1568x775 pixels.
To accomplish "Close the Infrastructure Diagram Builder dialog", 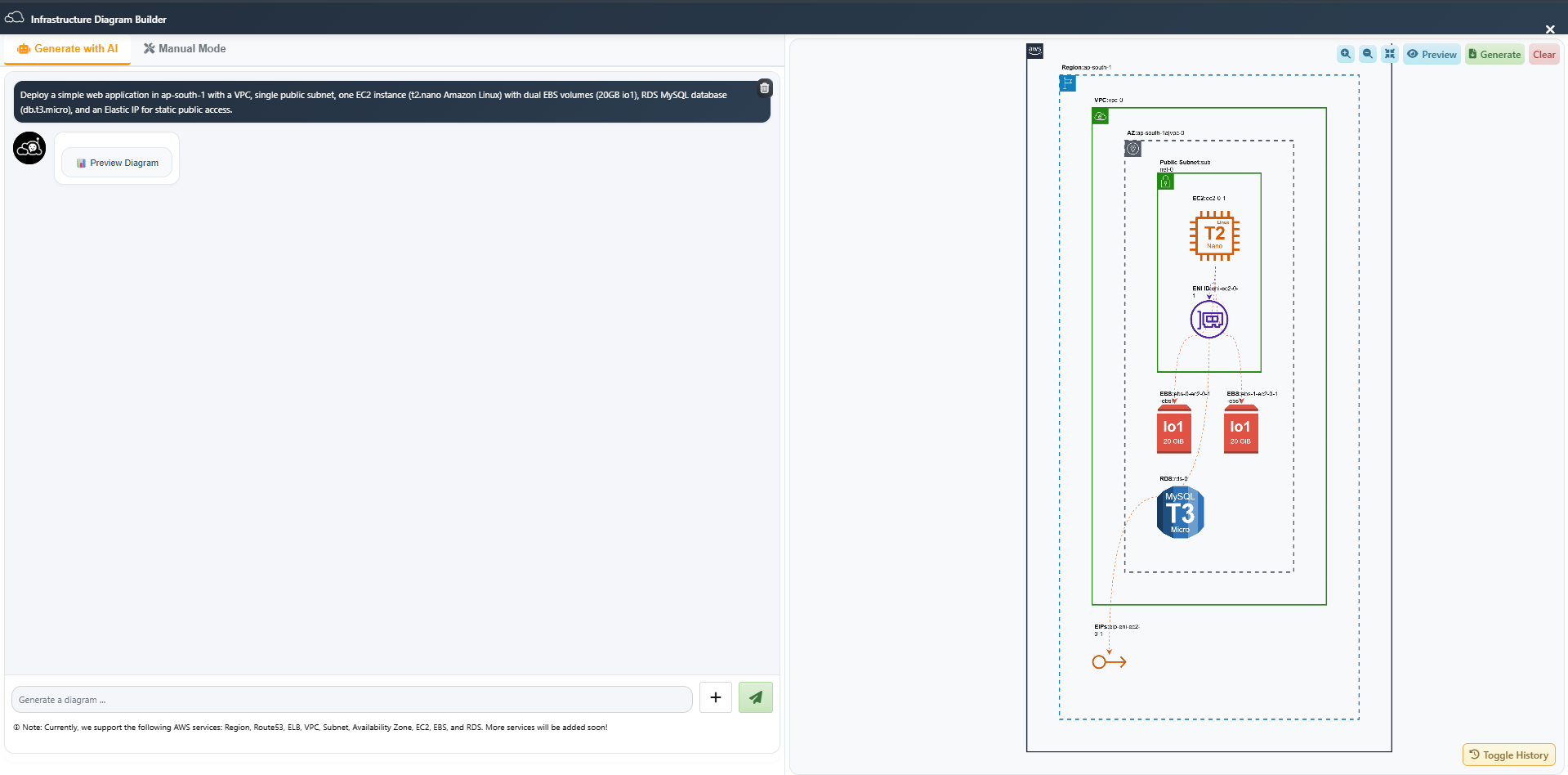I will (x=1550, y=29).
